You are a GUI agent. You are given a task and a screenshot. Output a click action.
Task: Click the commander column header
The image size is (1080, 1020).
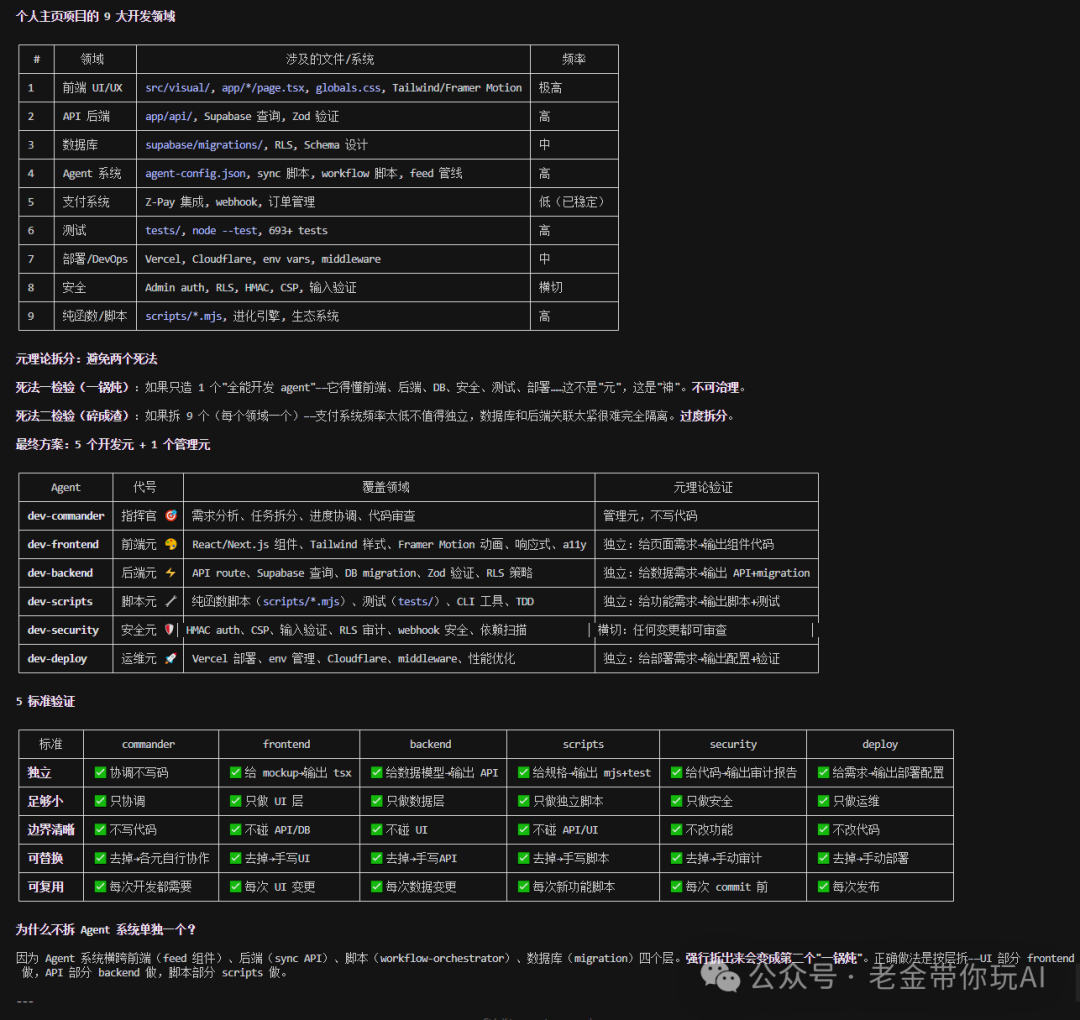[149, 744]
